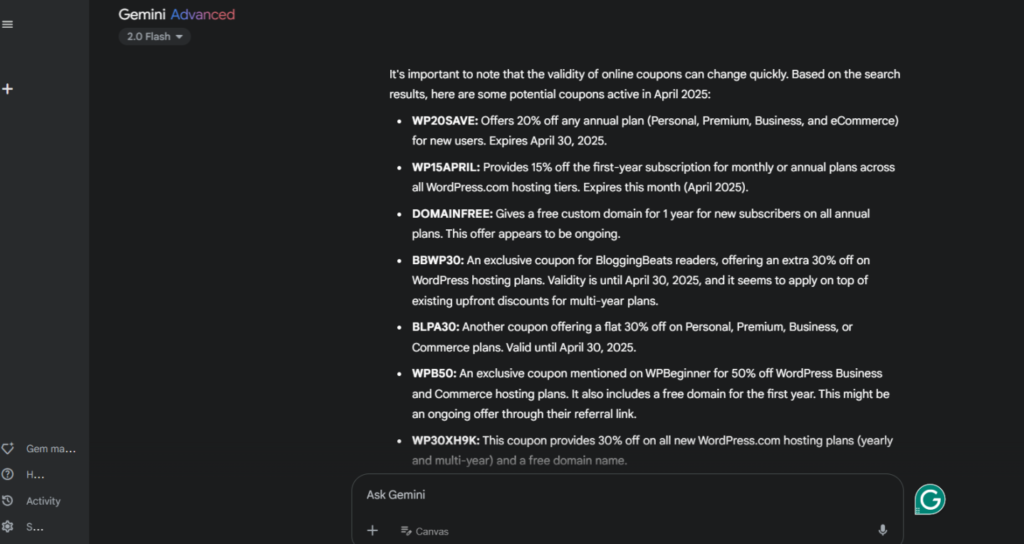Viewport: 1024px width, 544px height.
Task: Open the Grammarly extension icon
Action: (x=930, y=499)
